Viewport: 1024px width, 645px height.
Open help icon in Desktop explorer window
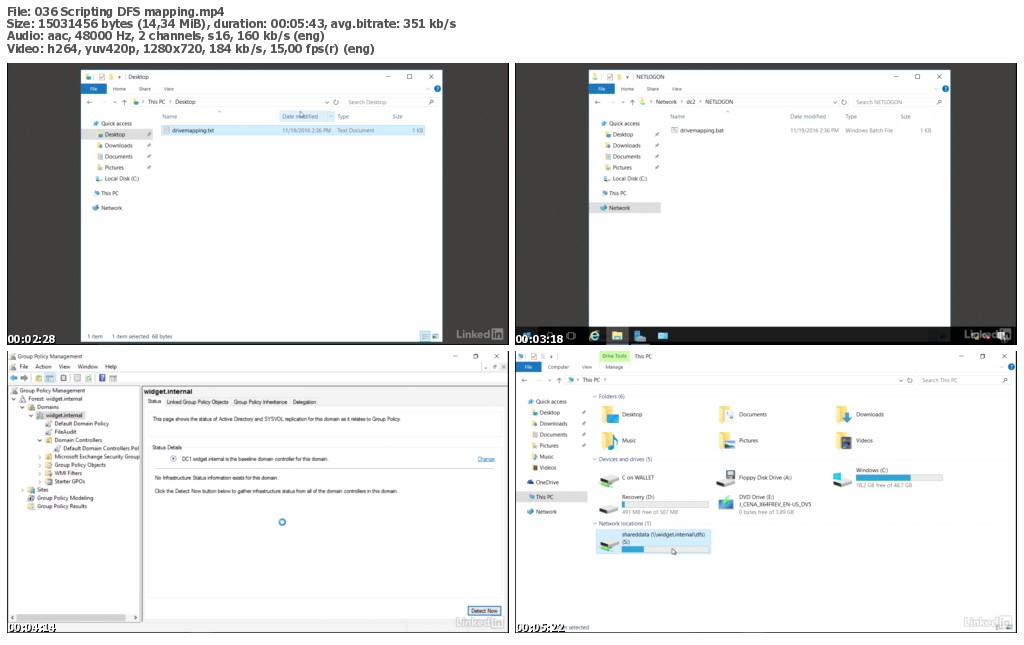tap(438, 89)
